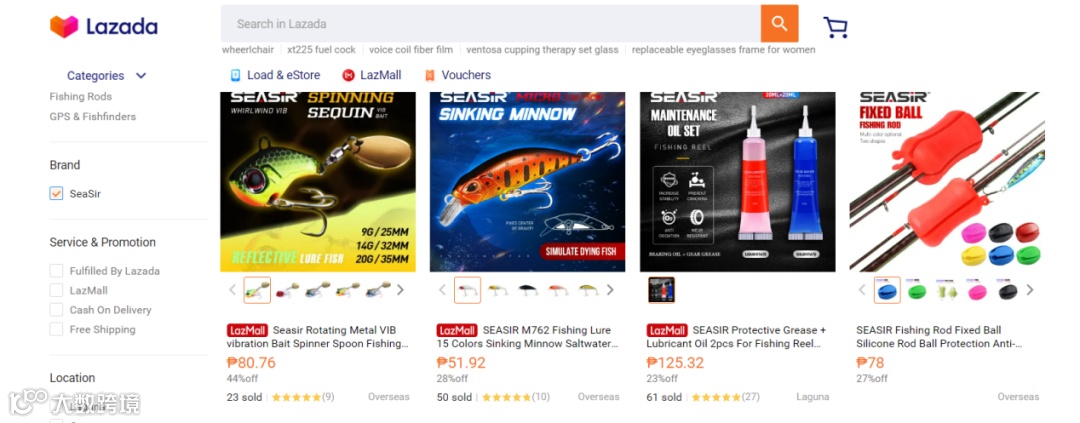Select the Fishing Rods category
The height and width of the screenshot is (423, 1080).
point(81,96)
